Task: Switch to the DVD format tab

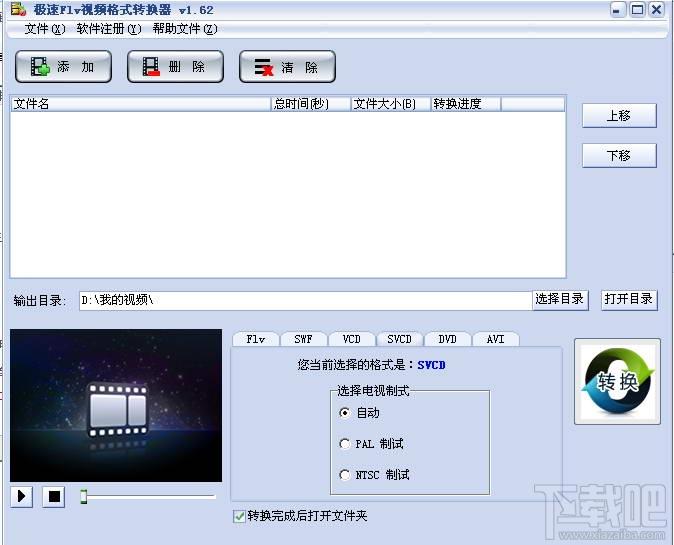Action: (447, 339)
